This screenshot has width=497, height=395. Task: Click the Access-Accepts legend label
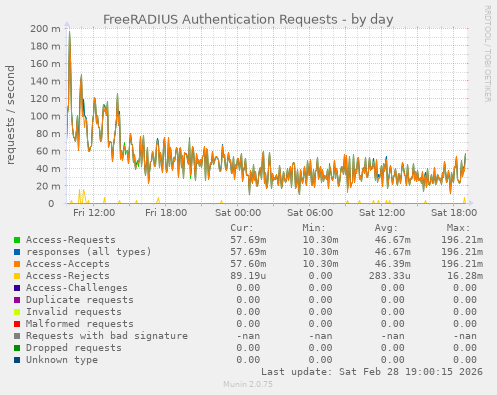pos(68,264)
